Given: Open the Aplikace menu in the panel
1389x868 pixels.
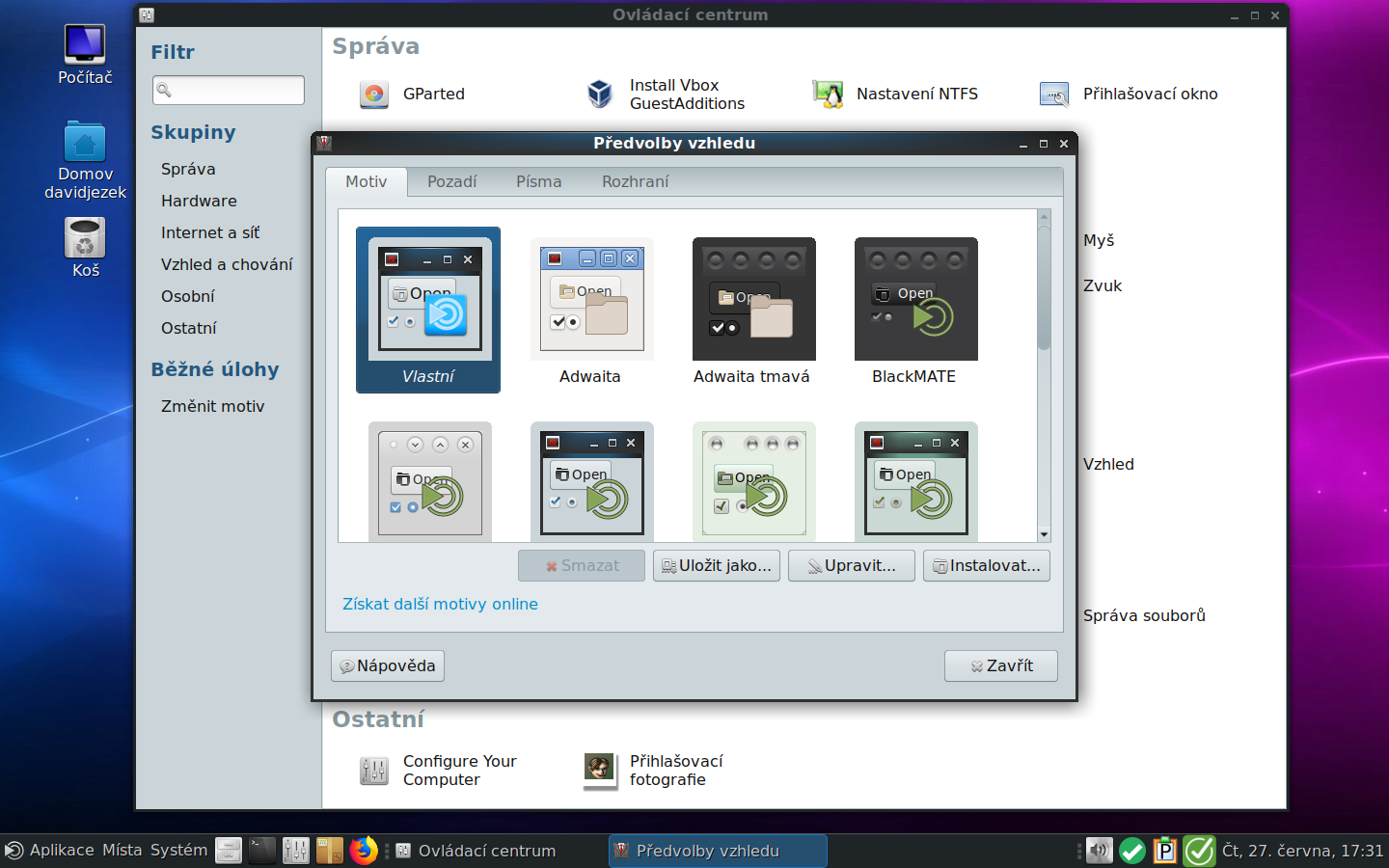Looking at the screenshot, I should (x=50, y=850).
